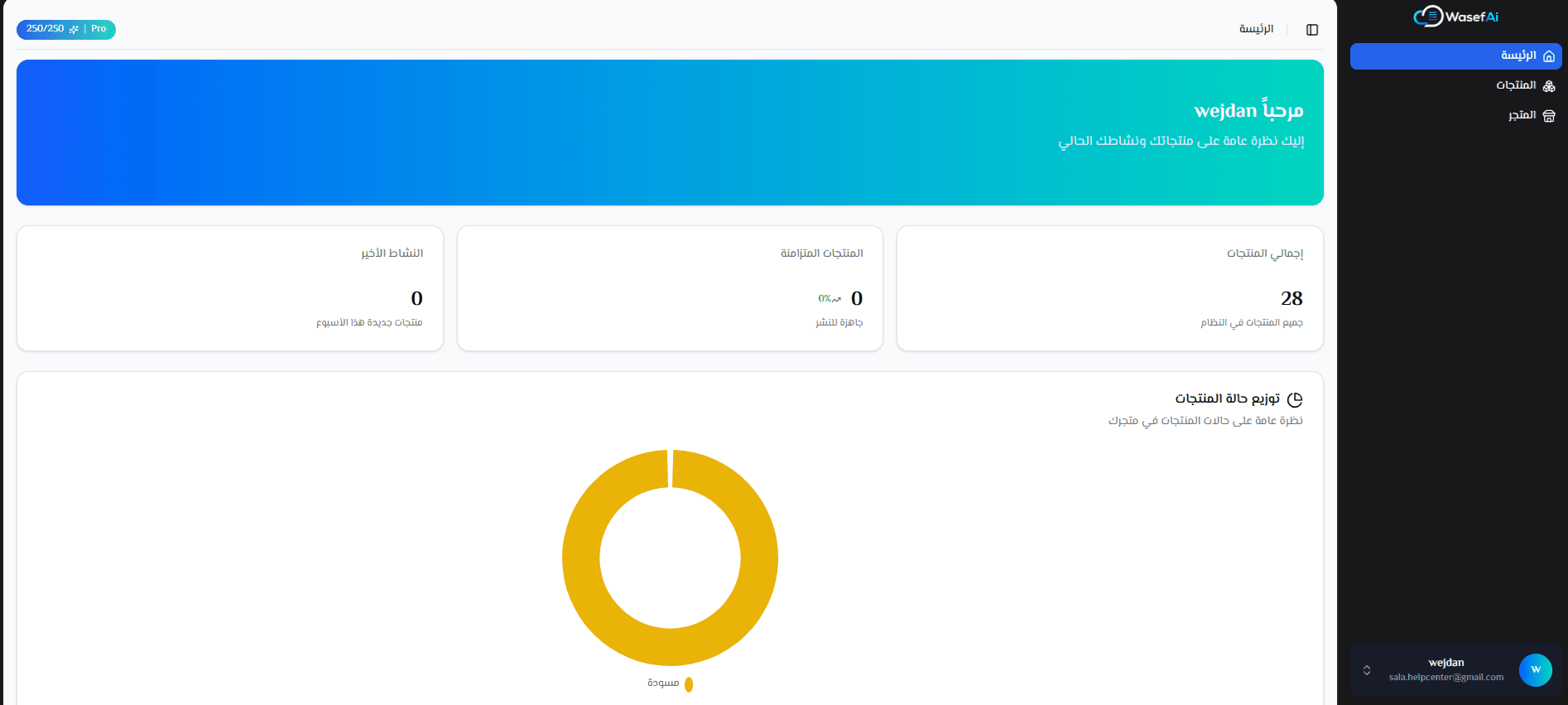Screen dimensions: 1568x705
Task: Click the مسودة legend label
Action: (663, 683)
